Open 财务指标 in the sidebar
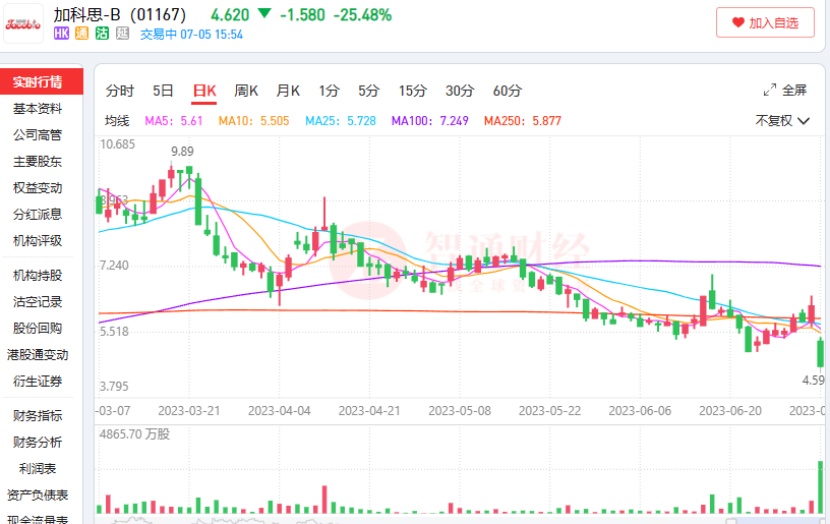830x524 pixels. 38,415
